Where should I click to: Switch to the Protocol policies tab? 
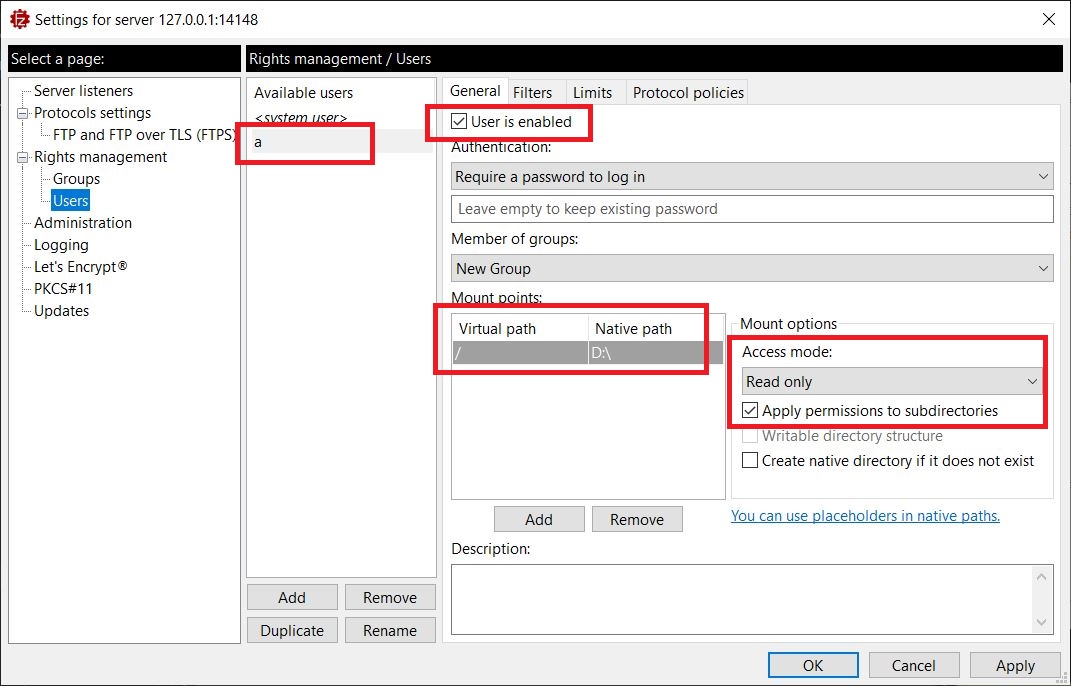[x=688, y=93]
